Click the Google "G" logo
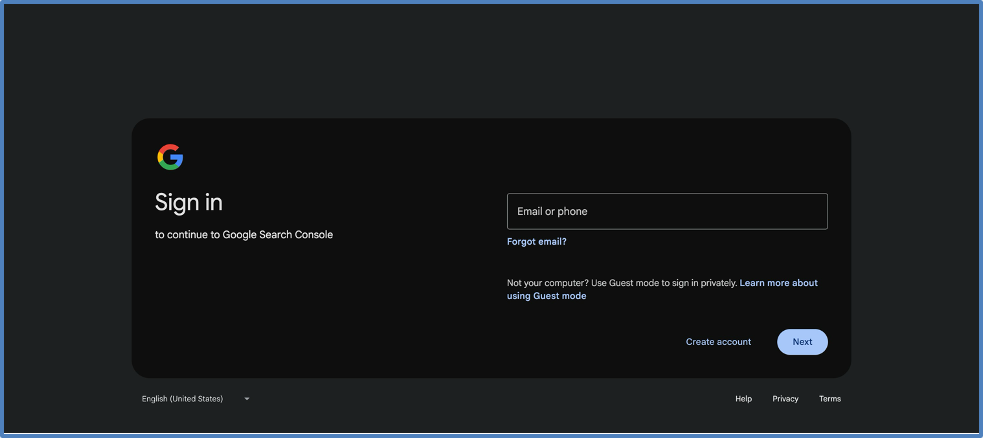 pyautogui.click(x=170, y=157)
